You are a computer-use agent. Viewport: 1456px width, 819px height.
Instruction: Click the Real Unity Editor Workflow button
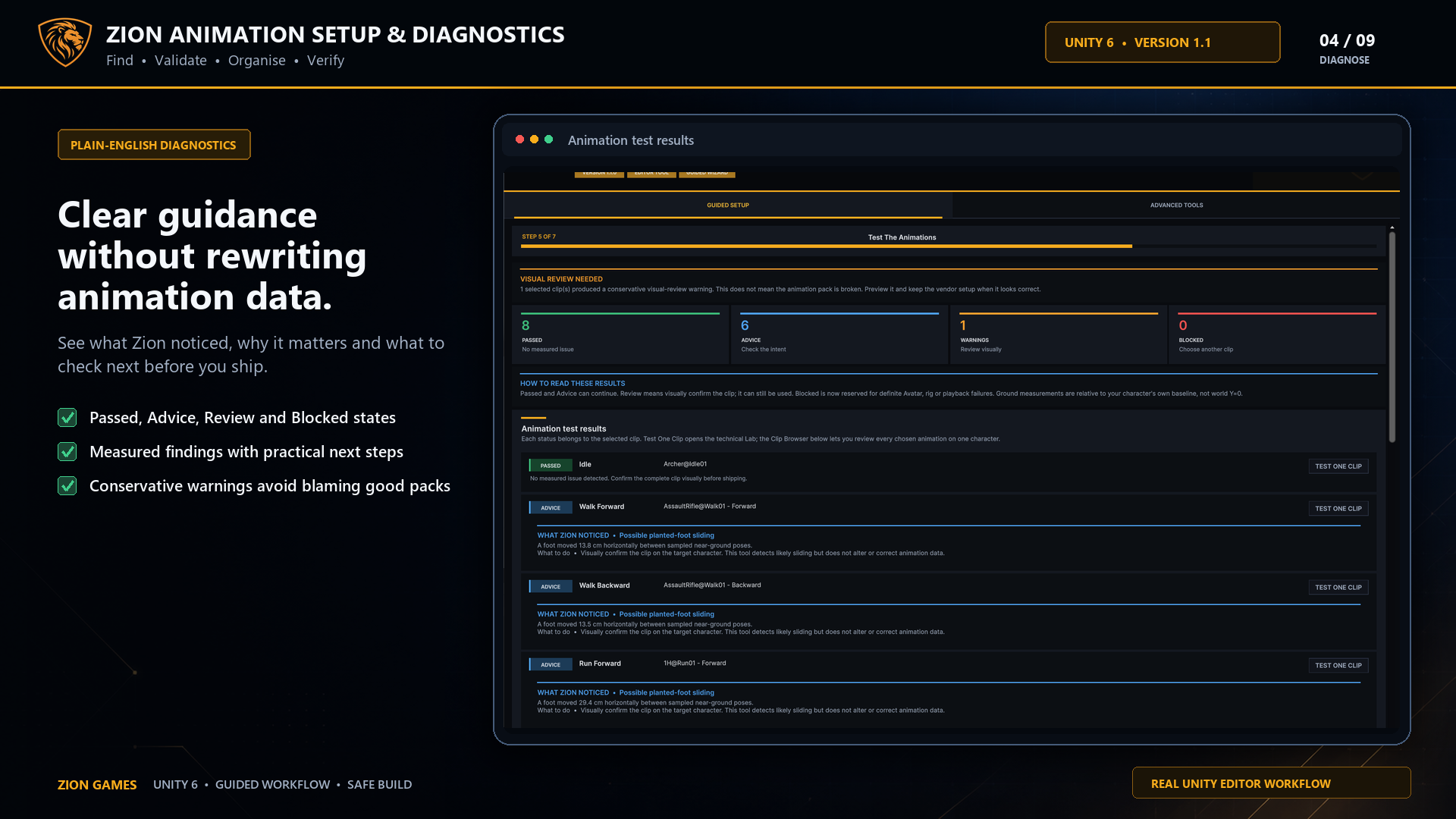tap(1271, 783)
